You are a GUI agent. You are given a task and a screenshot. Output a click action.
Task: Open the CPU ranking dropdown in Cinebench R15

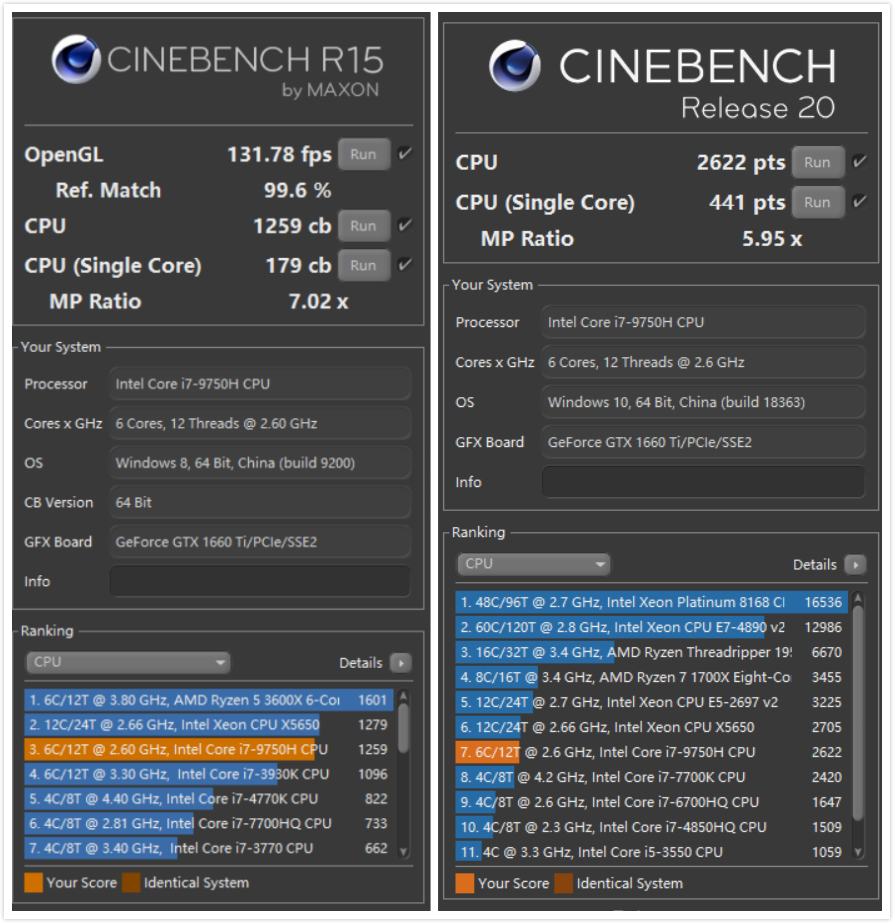[x=127, y=663]
